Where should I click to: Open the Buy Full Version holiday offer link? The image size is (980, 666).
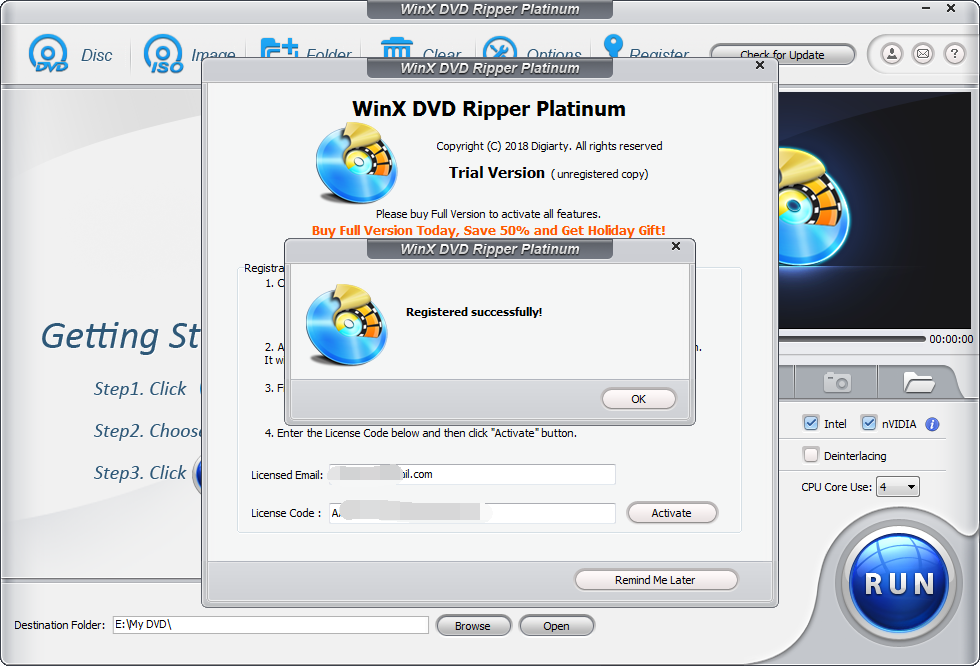tap(489, 231)
